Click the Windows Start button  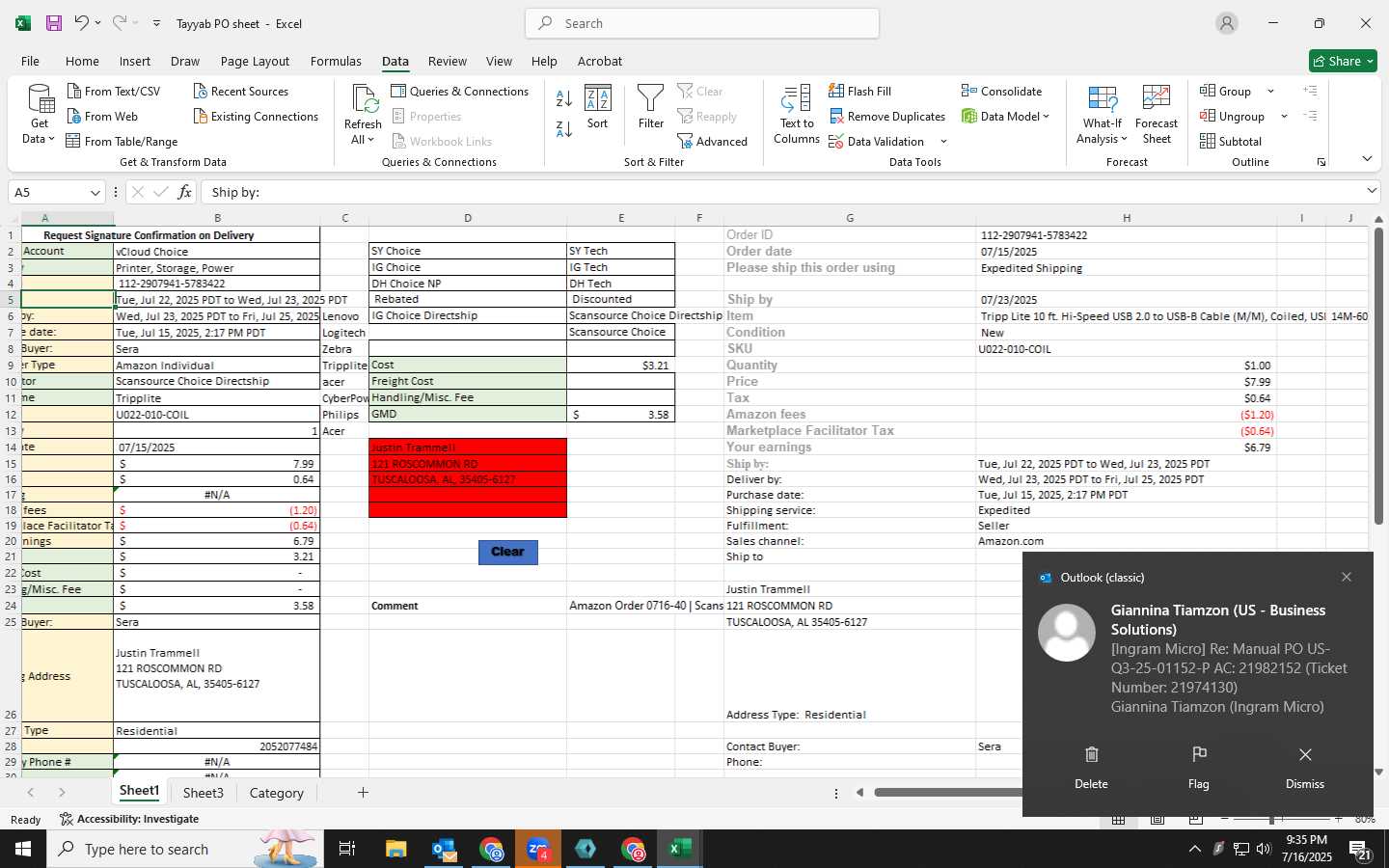23,849
